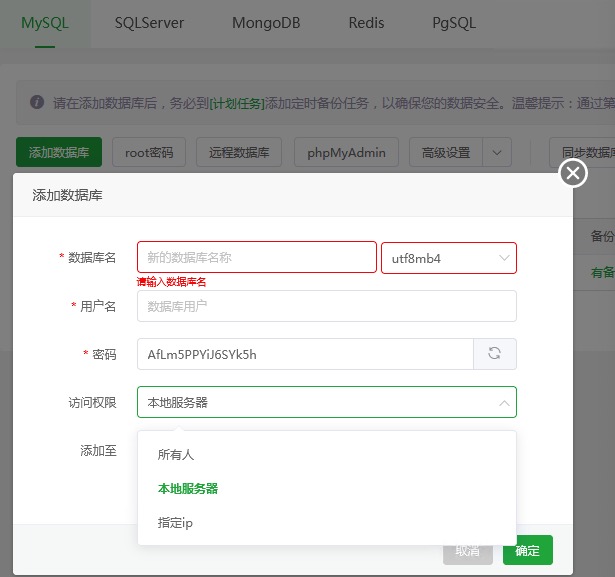Open the utf8mb4 charset dropdown
Image resolution: width=615 pixels, height=577 pixels.
click(449, 258)
